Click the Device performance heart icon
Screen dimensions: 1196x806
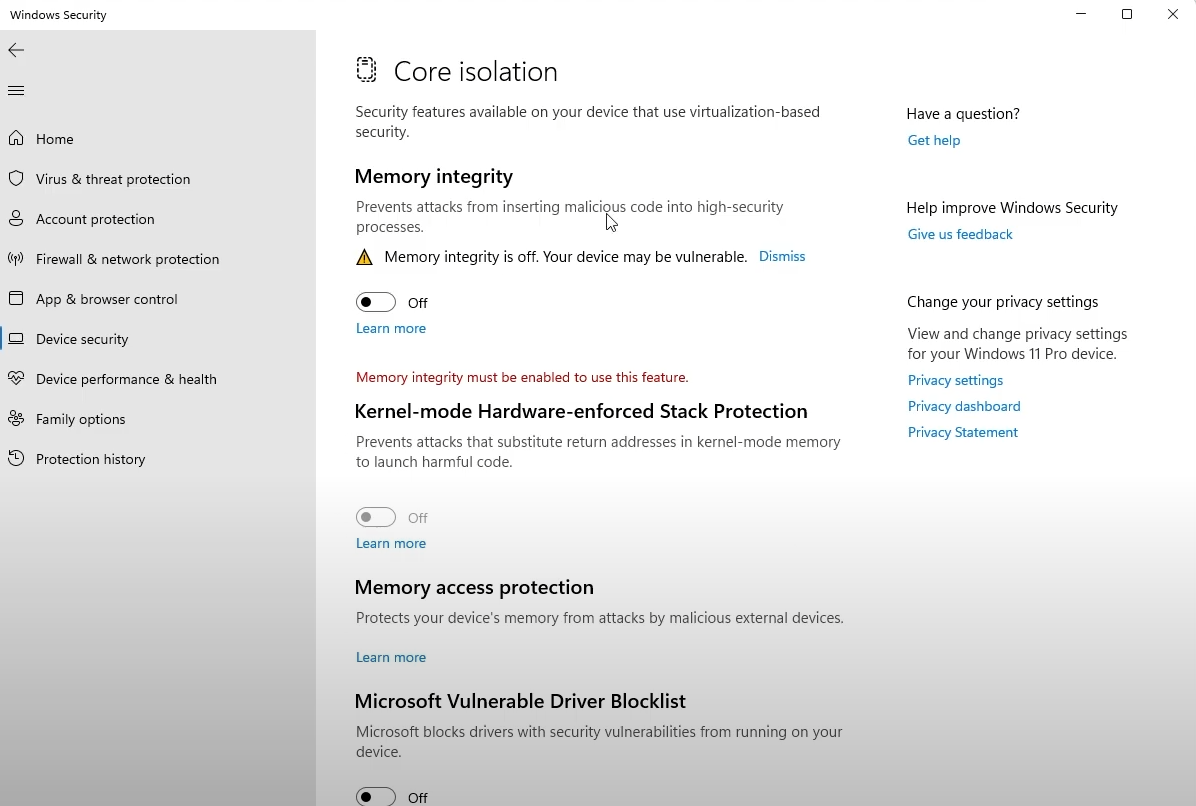[16, 378]
